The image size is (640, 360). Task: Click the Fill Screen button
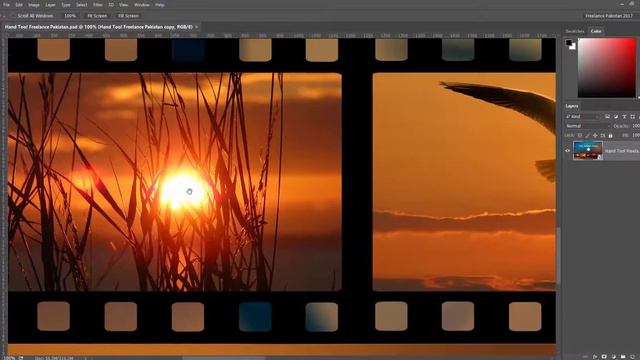click(128, 16)
